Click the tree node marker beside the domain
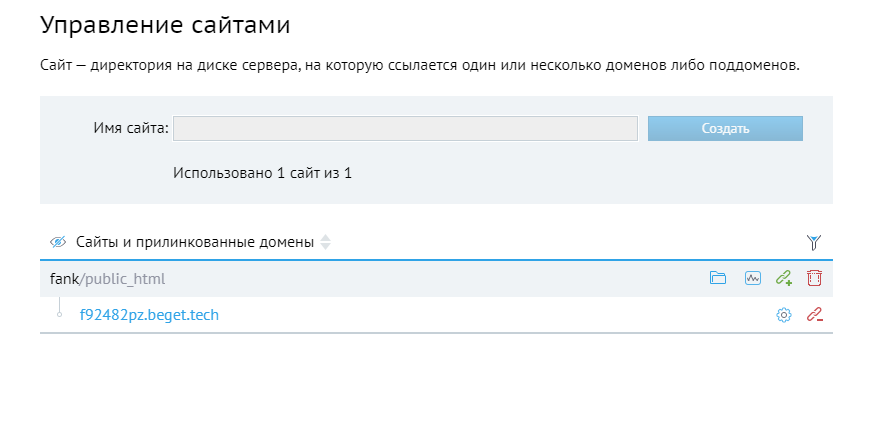The height and width of the screenshot is (437, 873). pyautogui.click(x=60, y=315)
